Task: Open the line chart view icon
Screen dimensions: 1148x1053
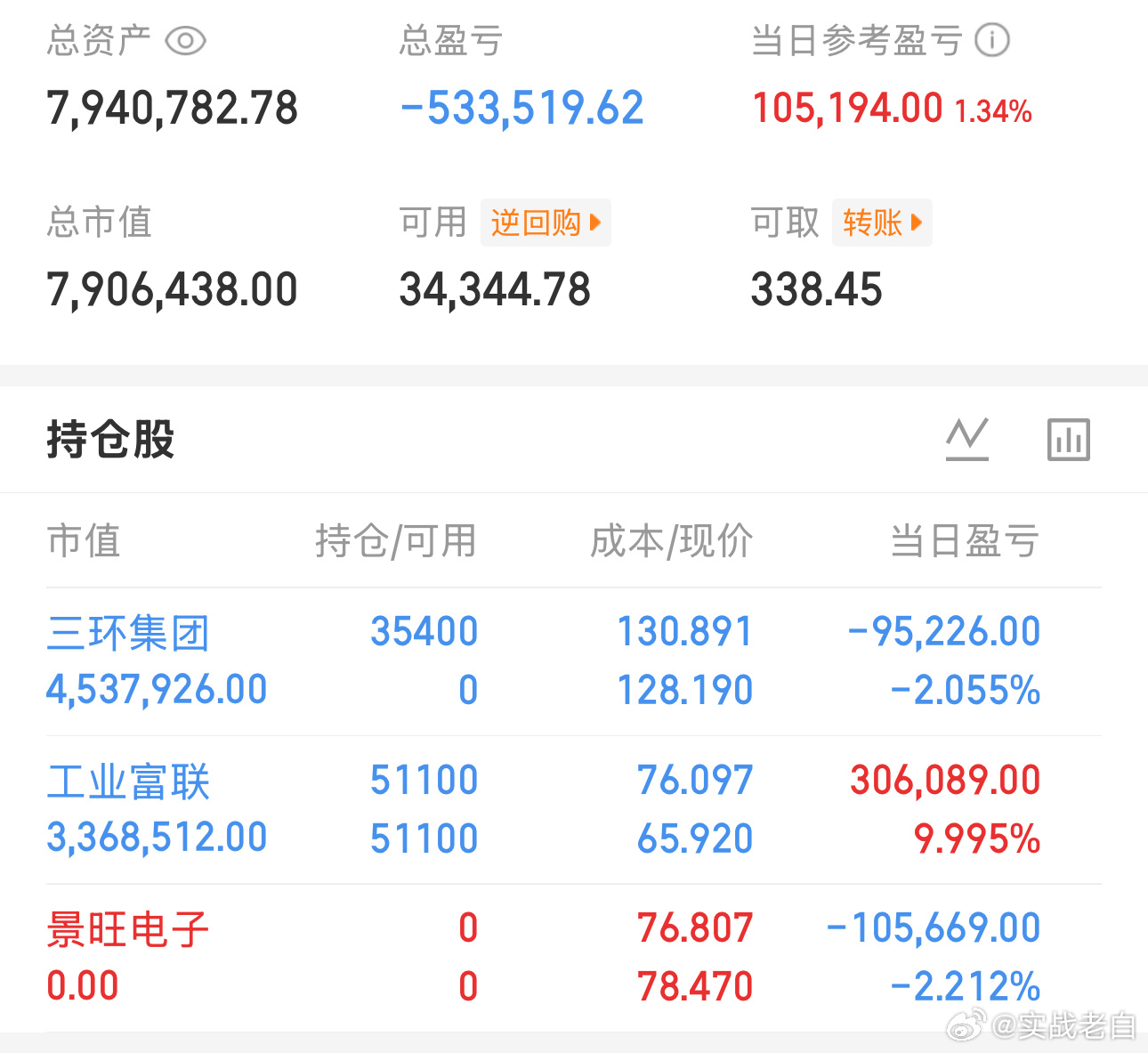Action: pos(967,439)
